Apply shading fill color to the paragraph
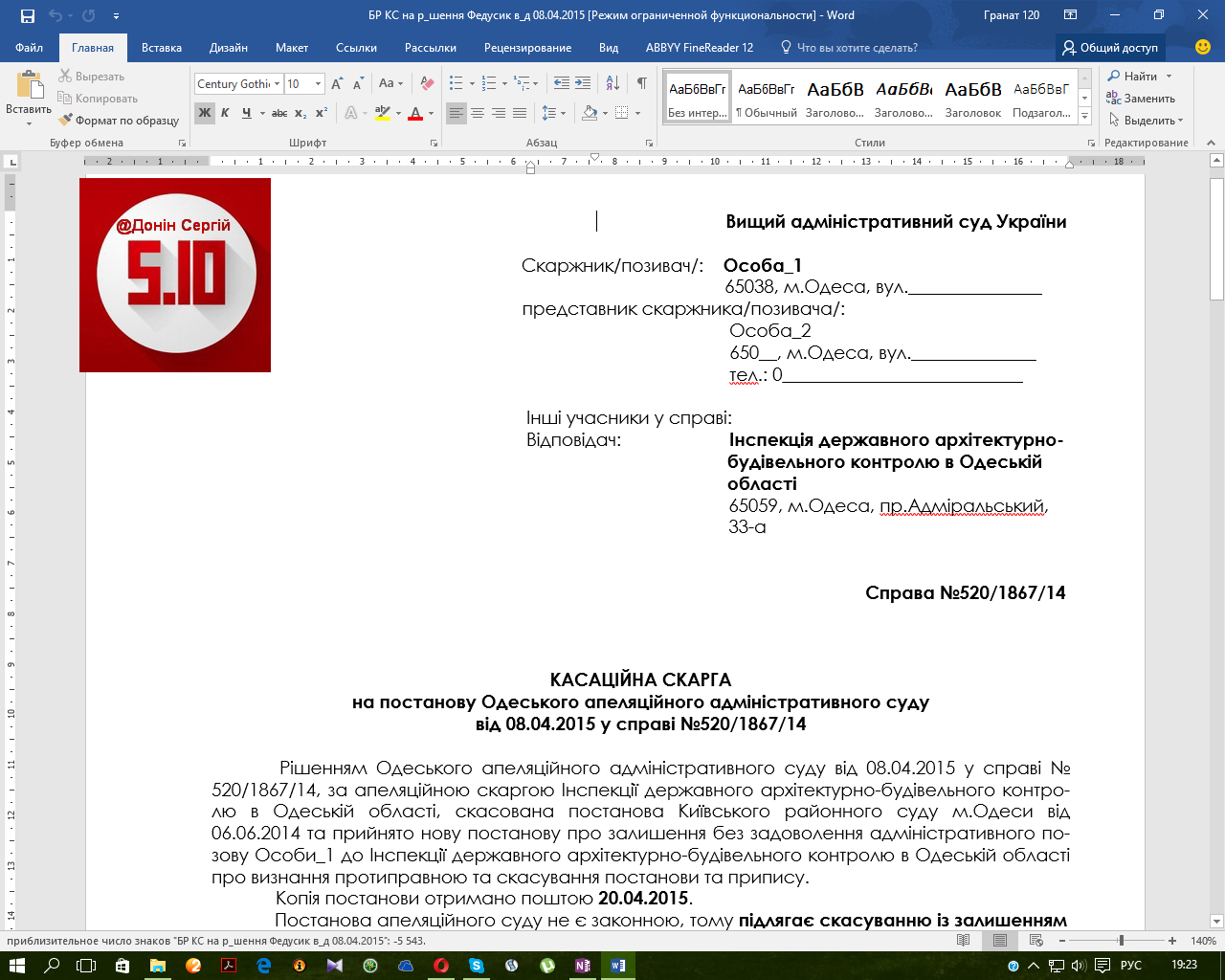Image resolution: width=1225 pixels, height=980 pixels. click(x=590, y=113)
